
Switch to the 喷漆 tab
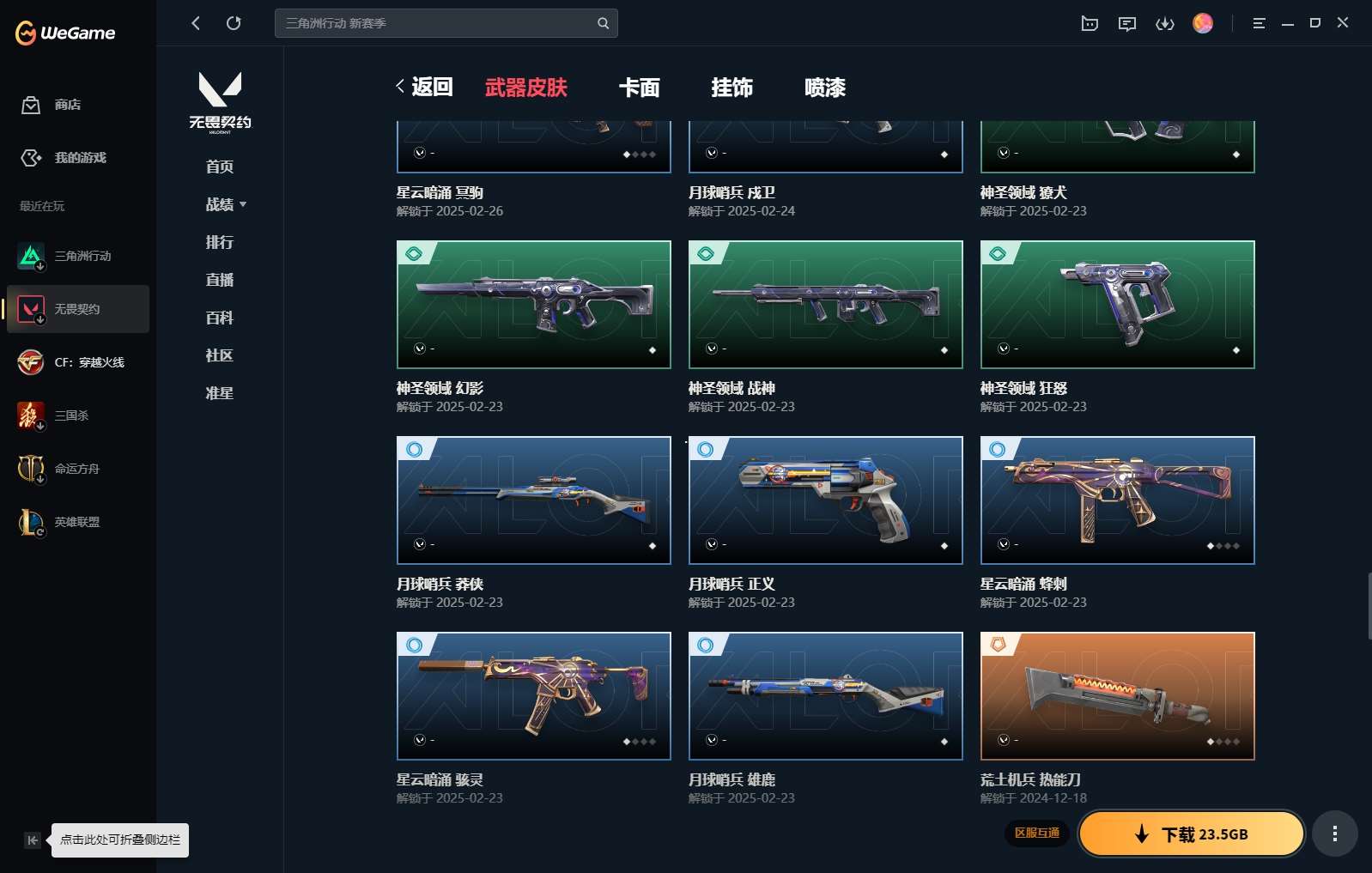825,88
